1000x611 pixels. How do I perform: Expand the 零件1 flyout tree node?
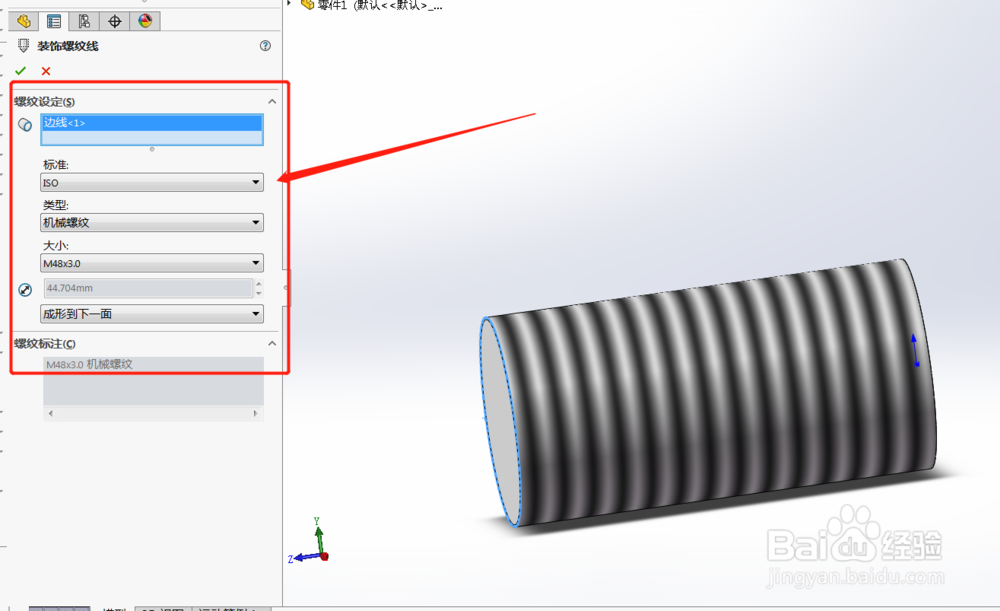pos(288,3)
